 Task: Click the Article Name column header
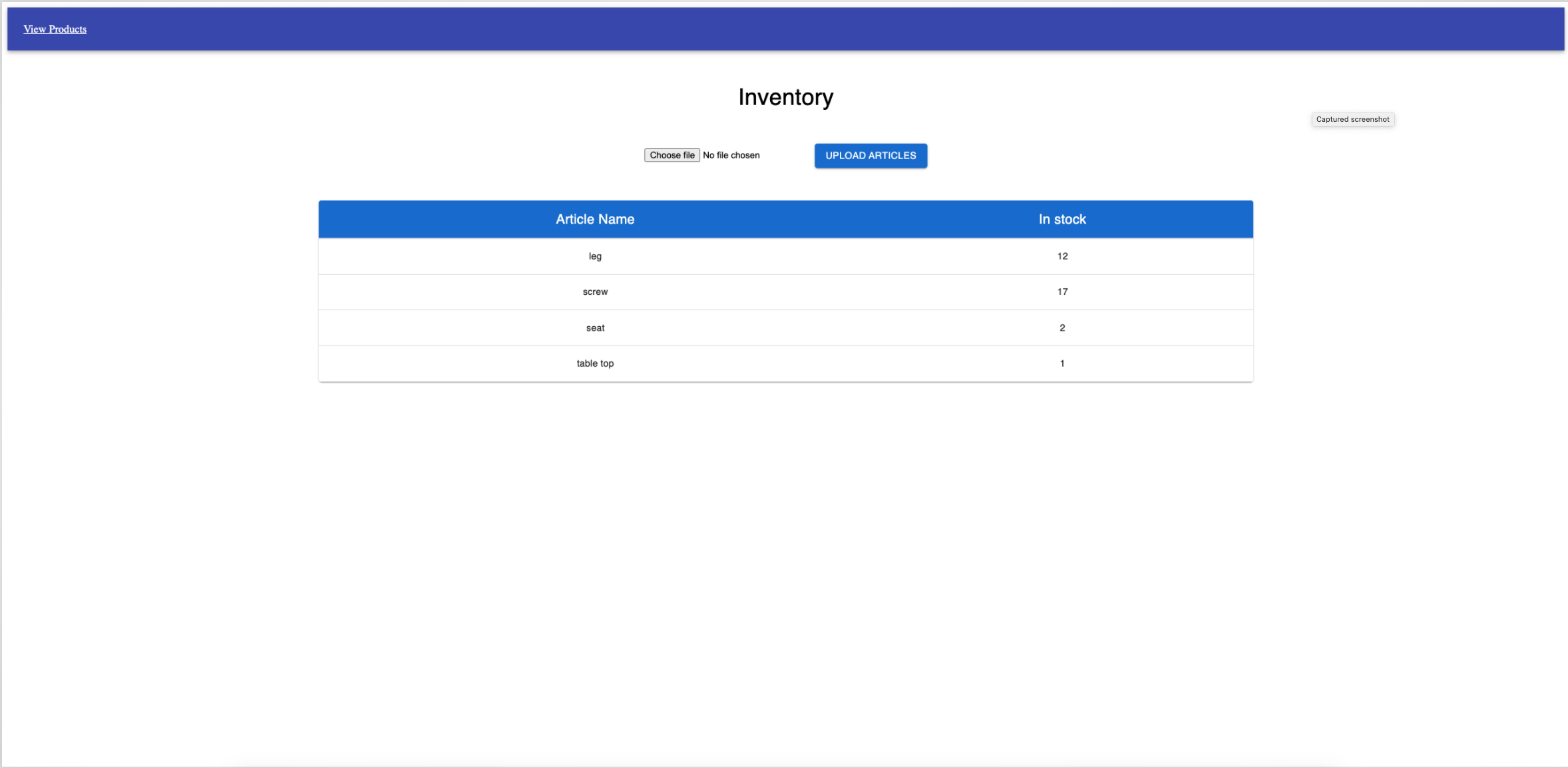click(595, 219)
